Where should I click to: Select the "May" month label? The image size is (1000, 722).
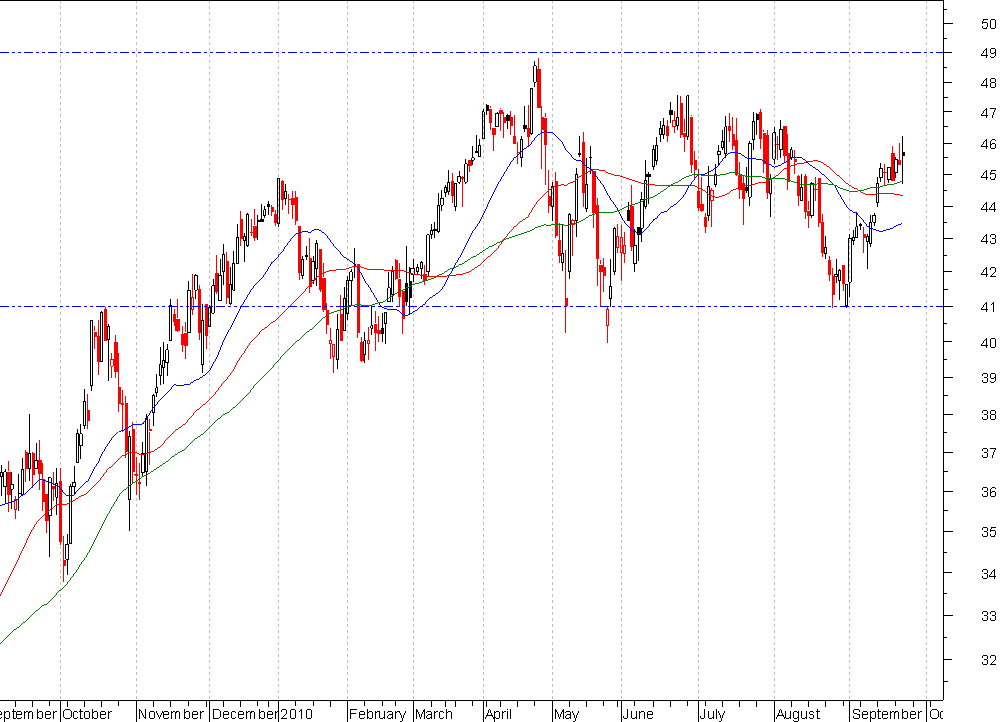click(566, 714)
